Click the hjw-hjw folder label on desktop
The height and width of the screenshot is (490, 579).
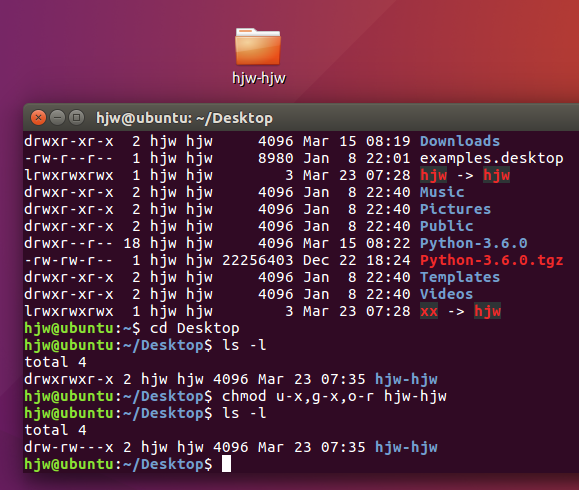pyautogui.click(x=259, y=78)
